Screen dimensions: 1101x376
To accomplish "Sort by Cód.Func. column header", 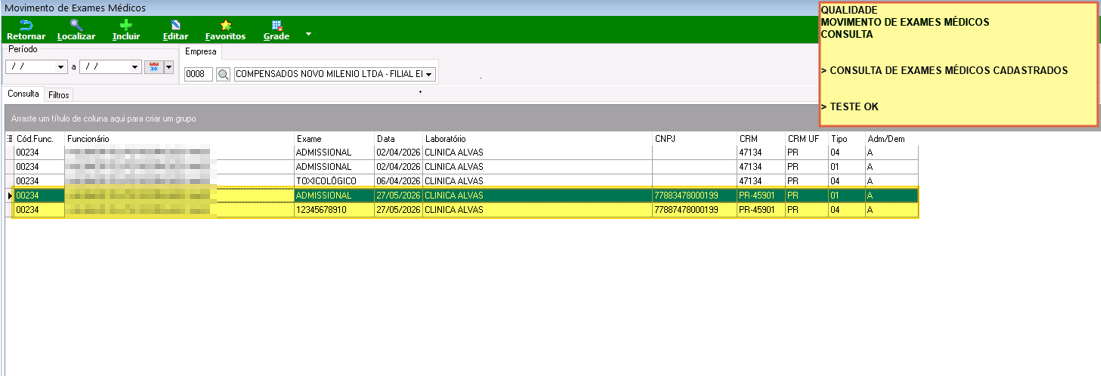I will pyautogui.click(x=39, y=139).
